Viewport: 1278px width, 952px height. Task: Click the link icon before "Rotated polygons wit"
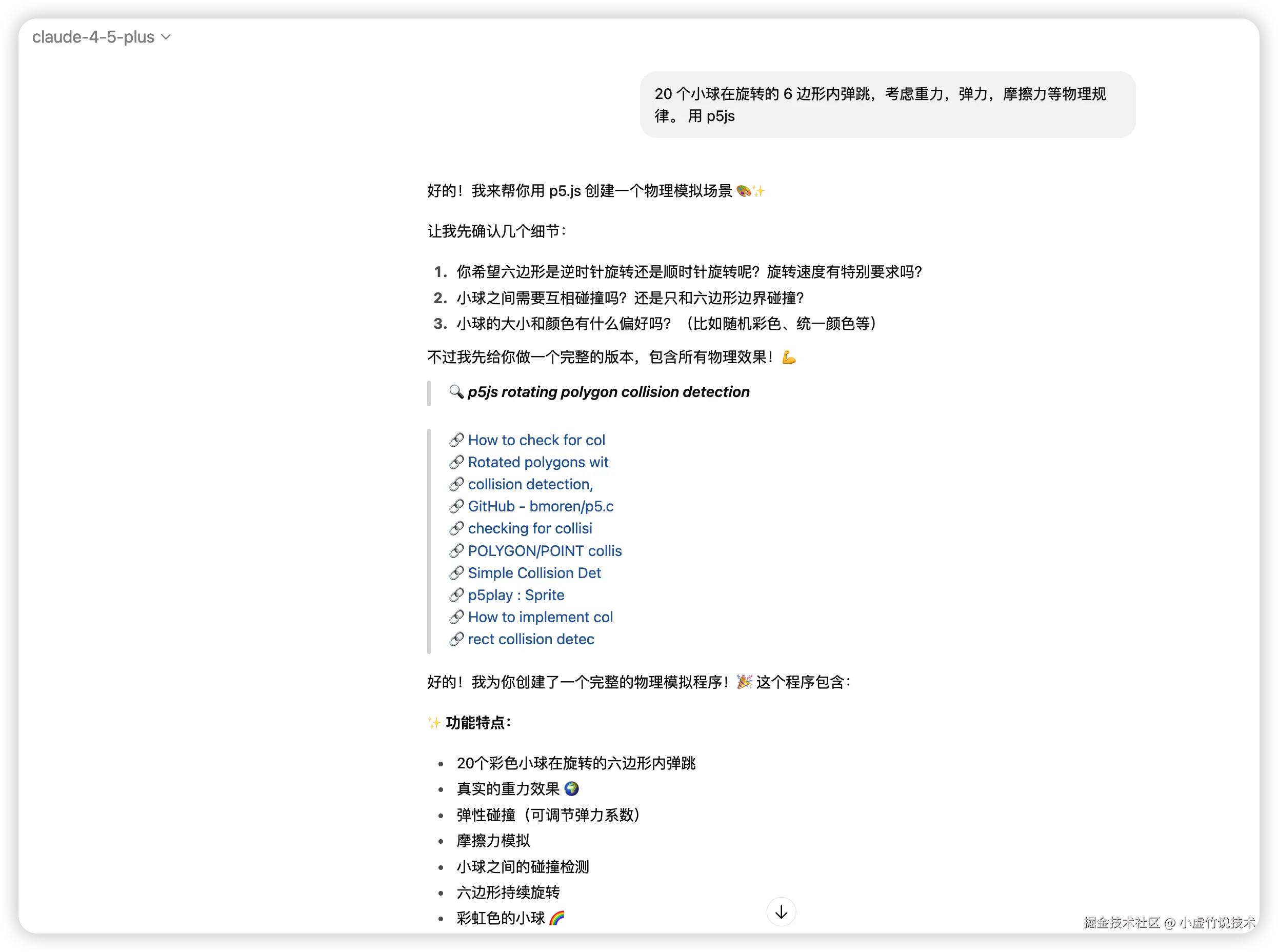[x=457, y=462]
